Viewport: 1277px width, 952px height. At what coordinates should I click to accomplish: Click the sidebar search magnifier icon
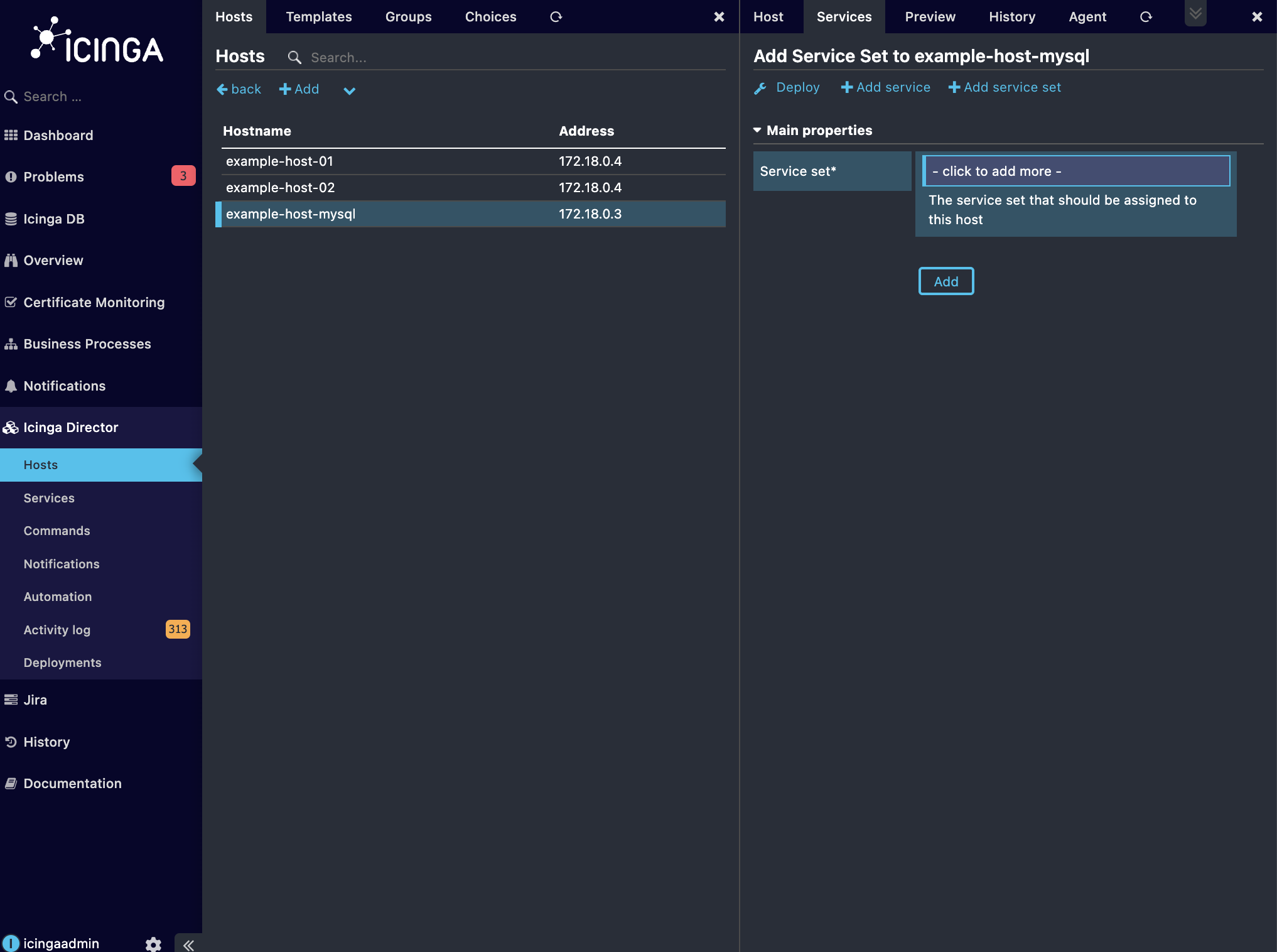[x=11, y=97]
